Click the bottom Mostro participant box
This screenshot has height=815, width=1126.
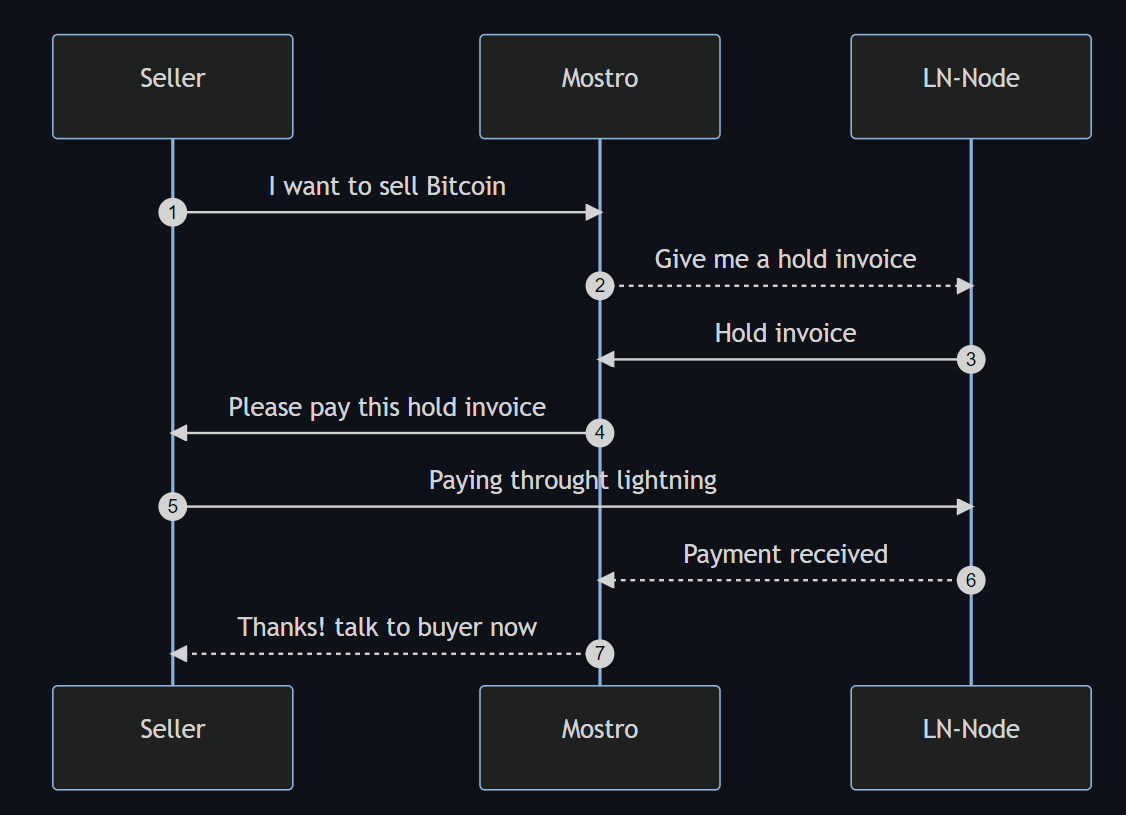coord(600,737)
